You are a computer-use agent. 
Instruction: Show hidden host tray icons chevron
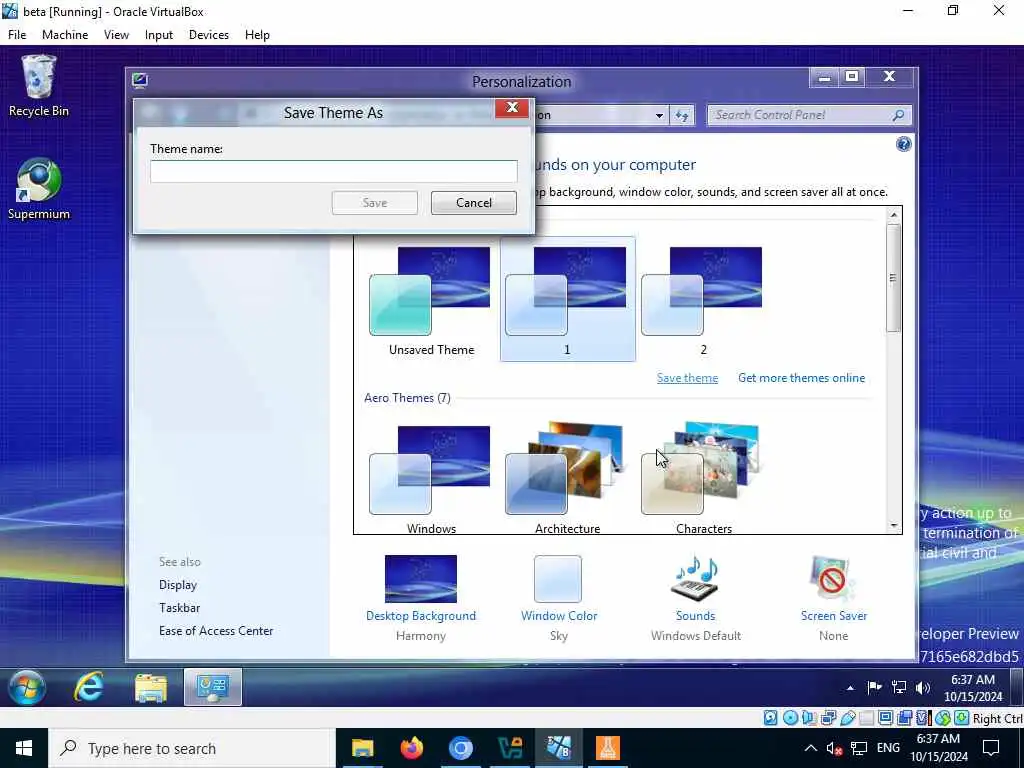(x=810, y=748)
